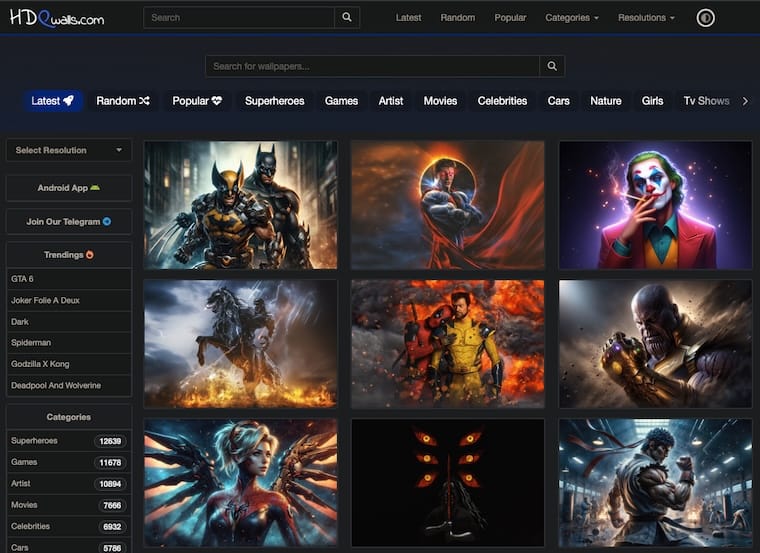Open the Dark trending link
Image resolution: width=760 pixels, height=553 pixels.
click(69, 321)
